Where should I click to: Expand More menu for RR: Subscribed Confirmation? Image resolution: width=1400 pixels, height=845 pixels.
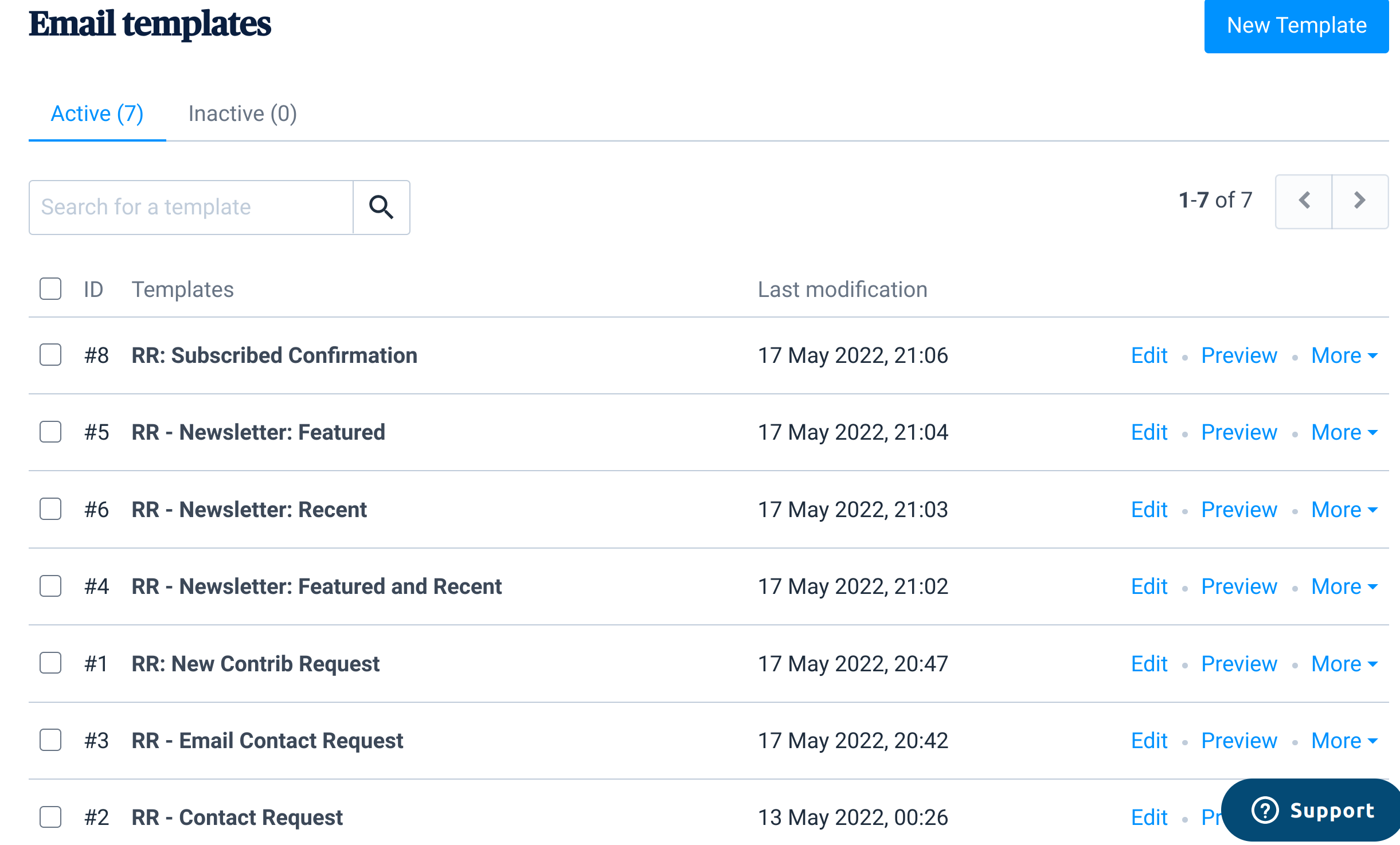(x=1344, y=355)
